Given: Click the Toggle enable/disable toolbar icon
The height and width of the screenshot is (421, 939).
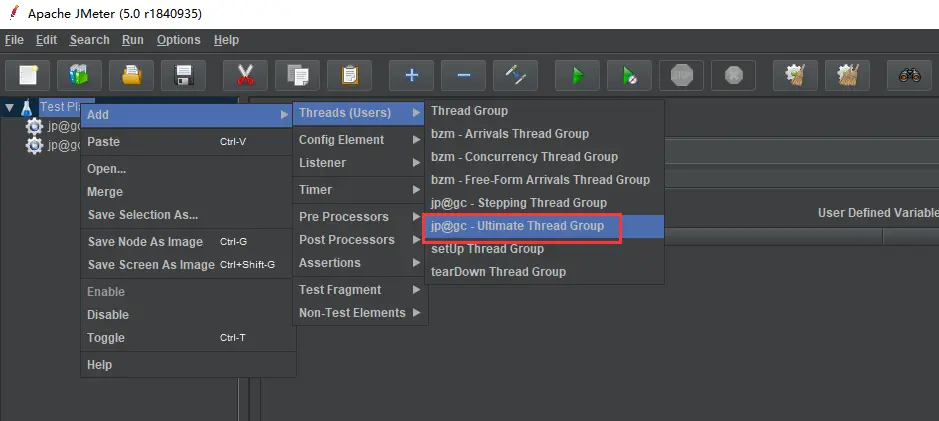Looking at the screenshot, I should click(x=515, y=75).
